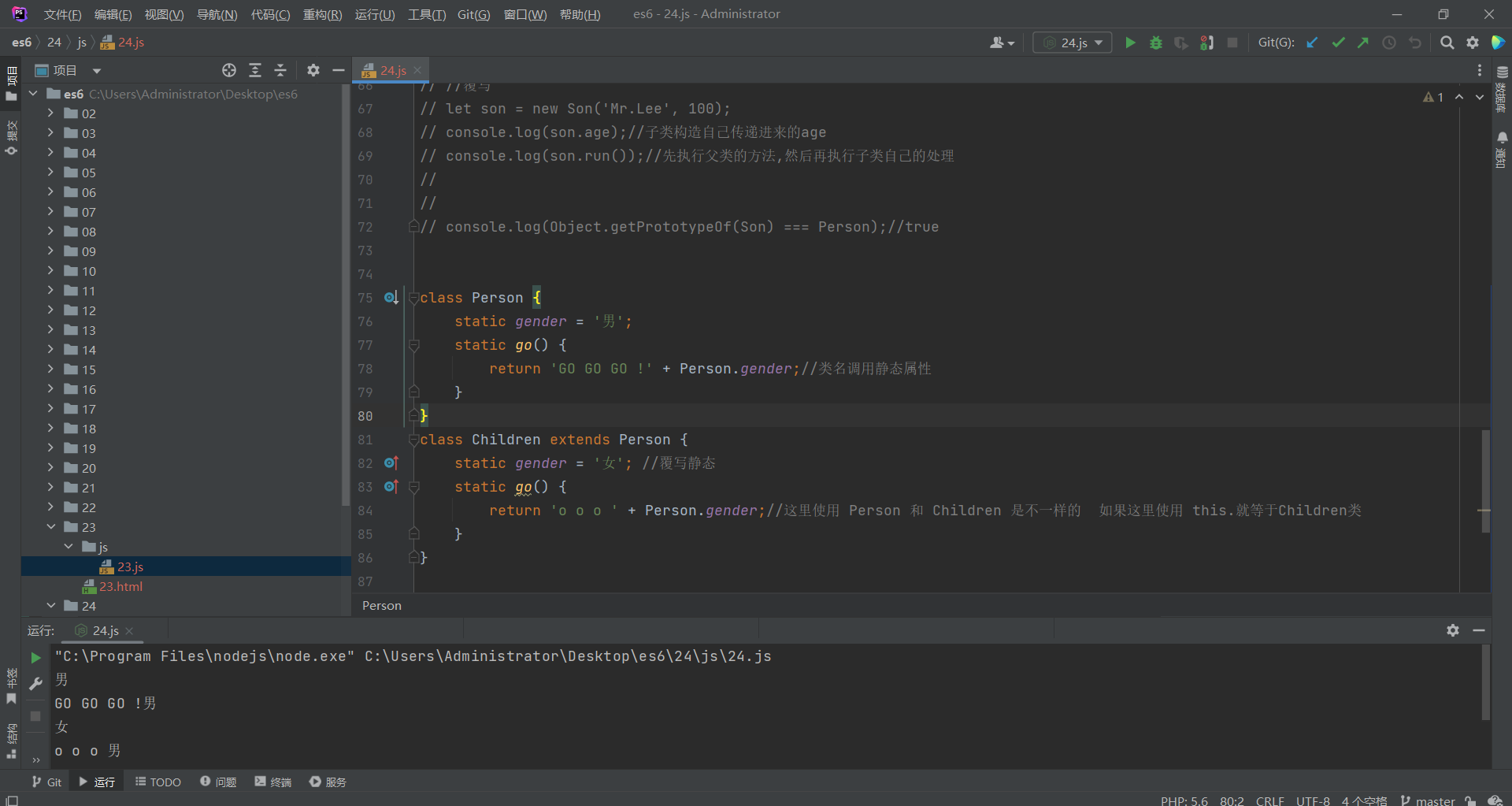Screen dimensions: 1512x806
Task: Expand folder 10 in project tree
Action: [50, 270]
